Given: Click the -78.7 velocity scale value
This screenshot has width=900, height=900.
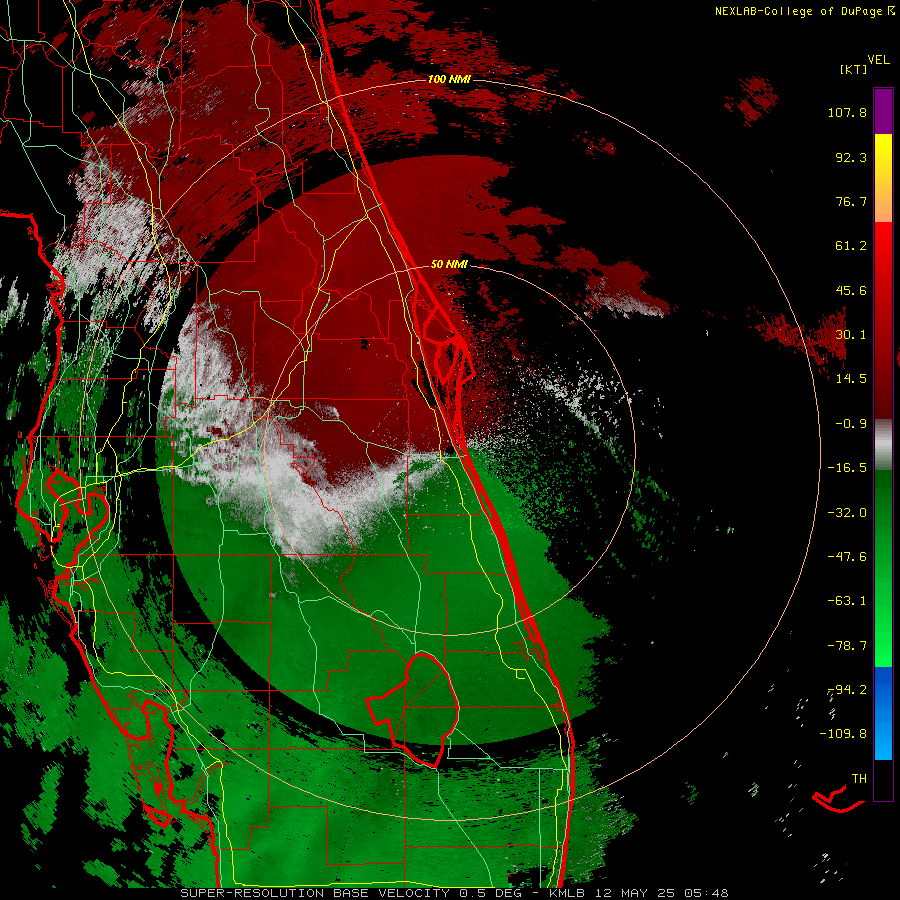Looking at the screenshot, I should pos(847,646).
